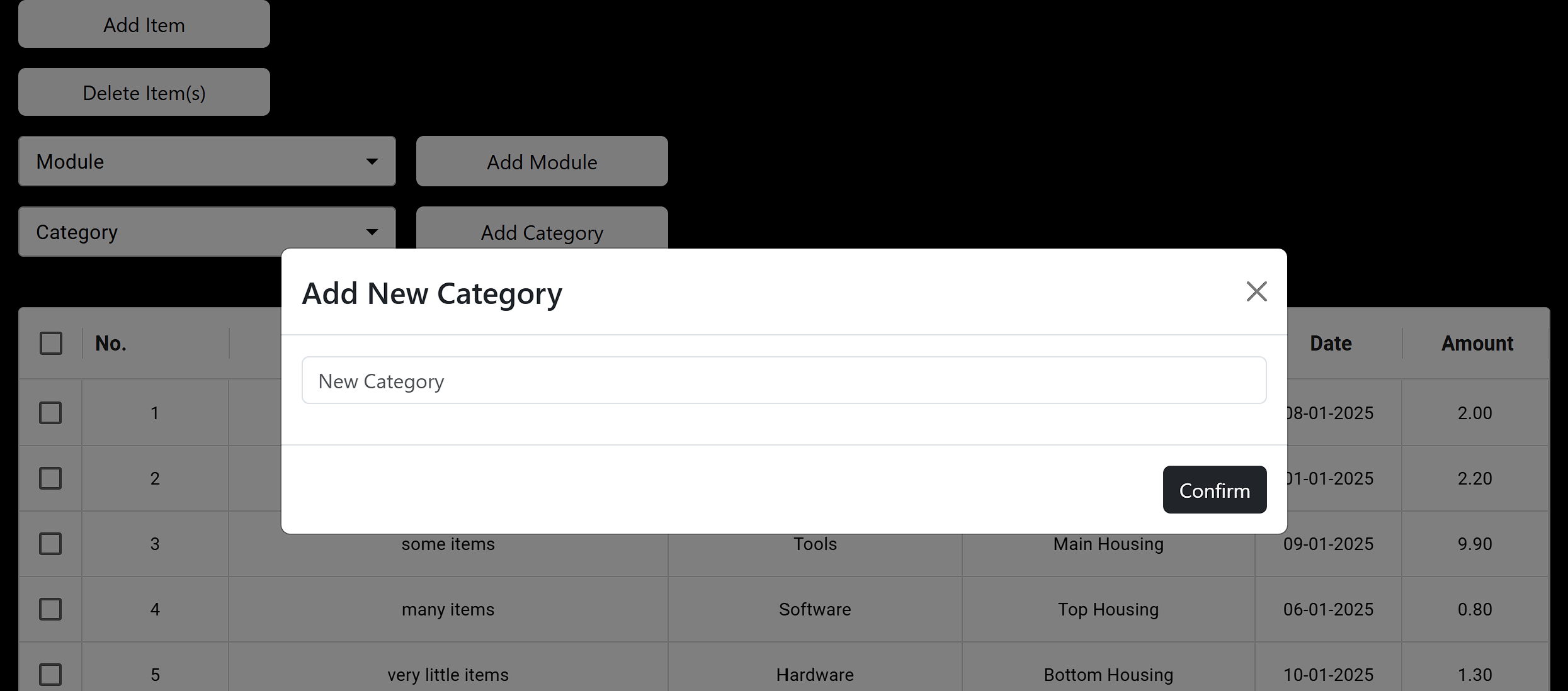Viewport: 1568px width, 691px height.
Task: Toggle the select-all checkbox in table header
Action: tap(51, 344)
